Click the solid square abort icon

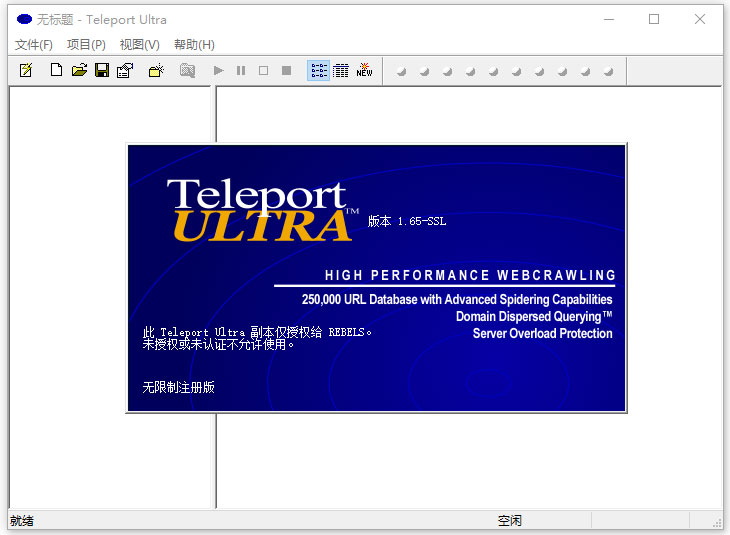[286, 70]
